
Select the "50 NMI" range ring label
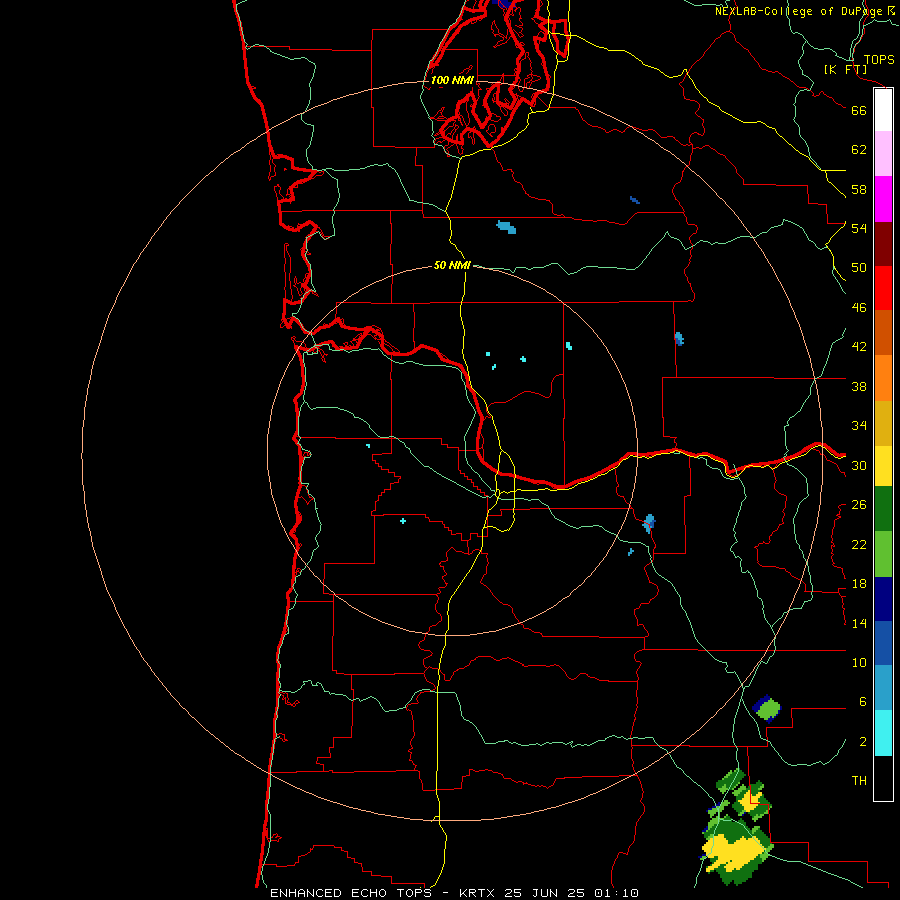(452, 265)
